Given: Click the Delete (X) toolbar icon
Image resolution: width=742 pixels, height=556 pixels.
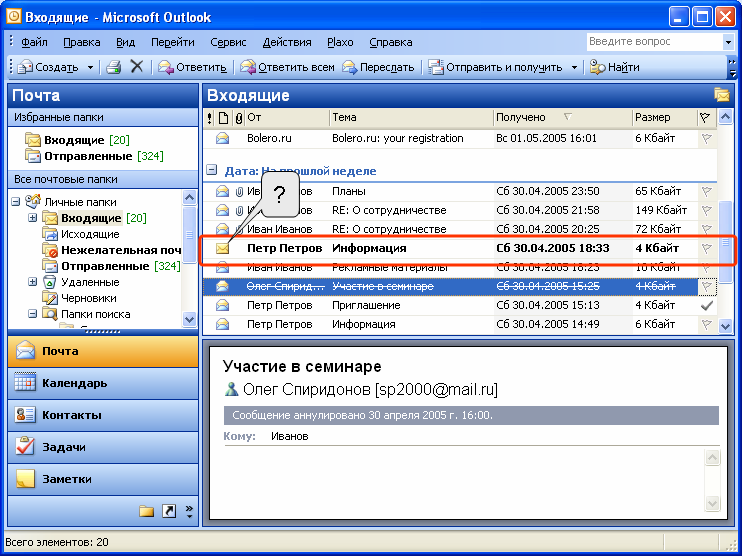Looking at the screenshot, I should point(137,67).
